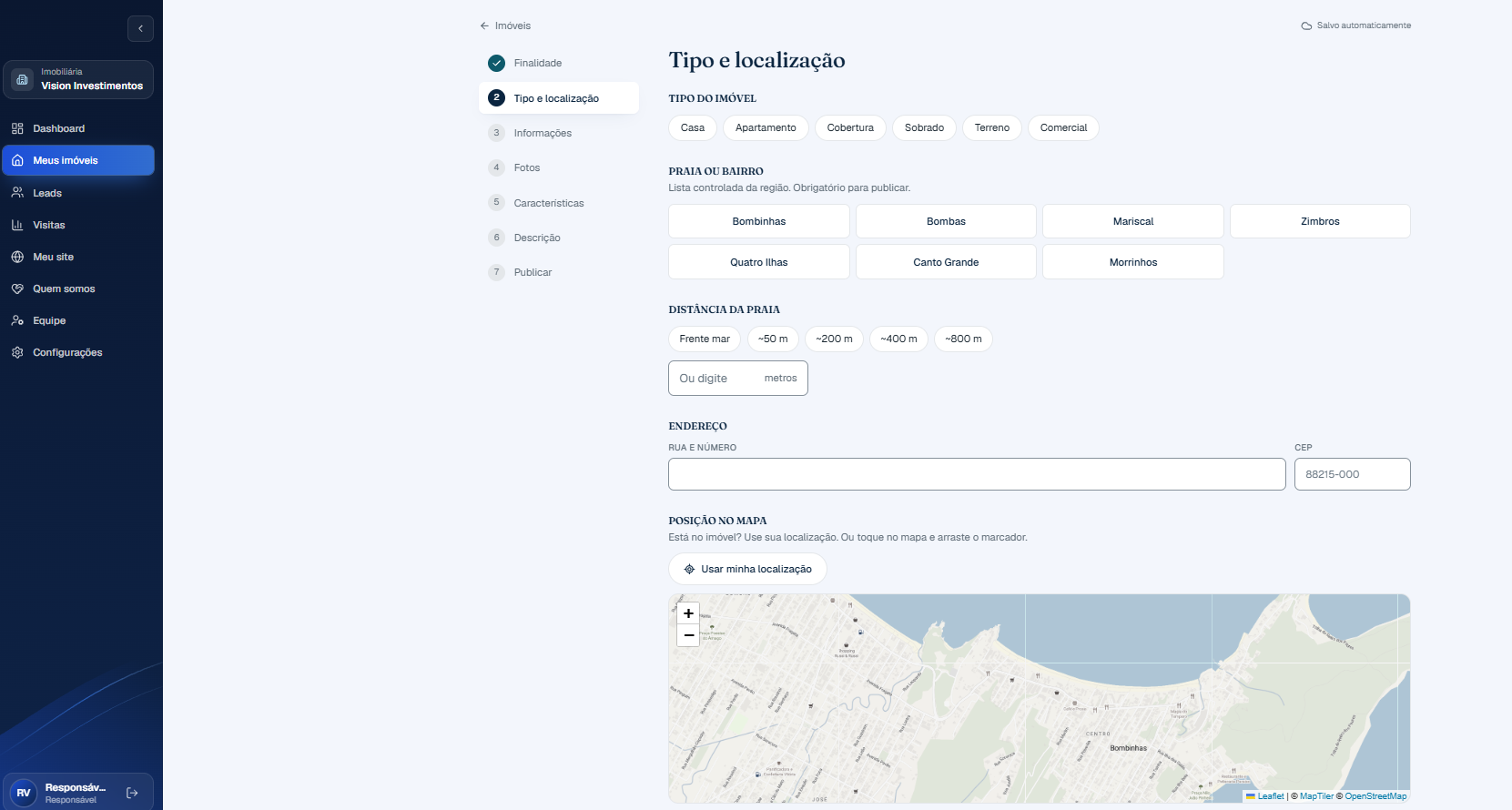The height and width of the screenshot is (810, 1512).
Task: Zoom in on the map
Action: point(689,613)
